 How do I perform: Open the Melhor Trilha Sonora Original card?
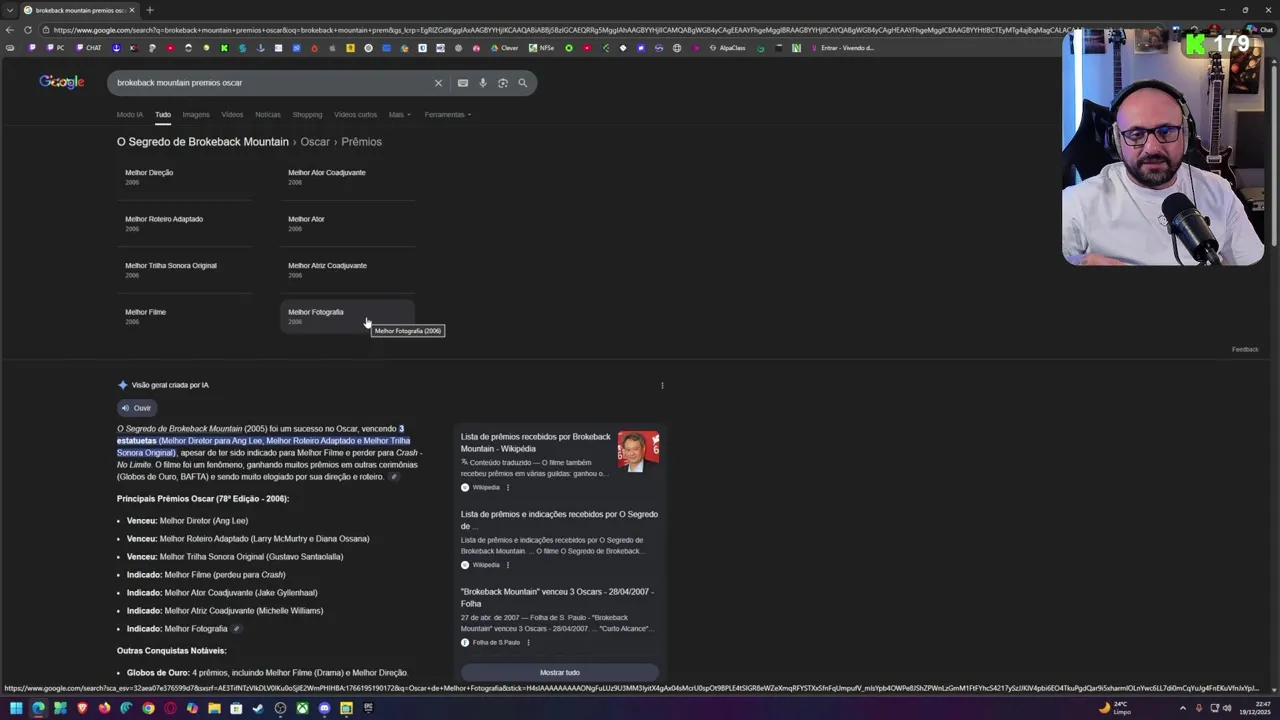coord(184,270)
